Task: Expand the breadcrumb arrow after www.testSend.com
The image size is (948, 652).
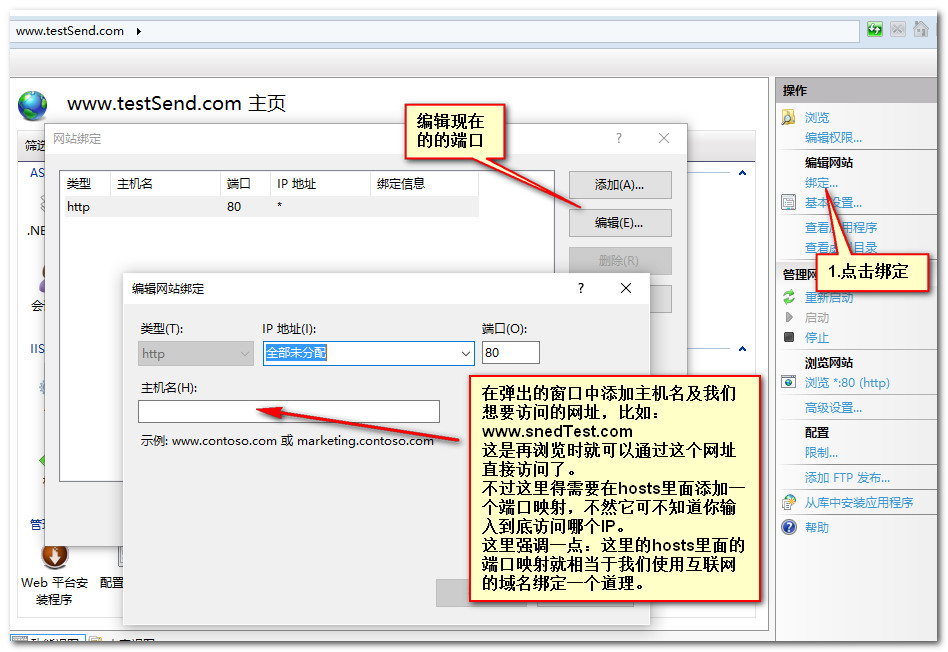Action: [138, 31]
